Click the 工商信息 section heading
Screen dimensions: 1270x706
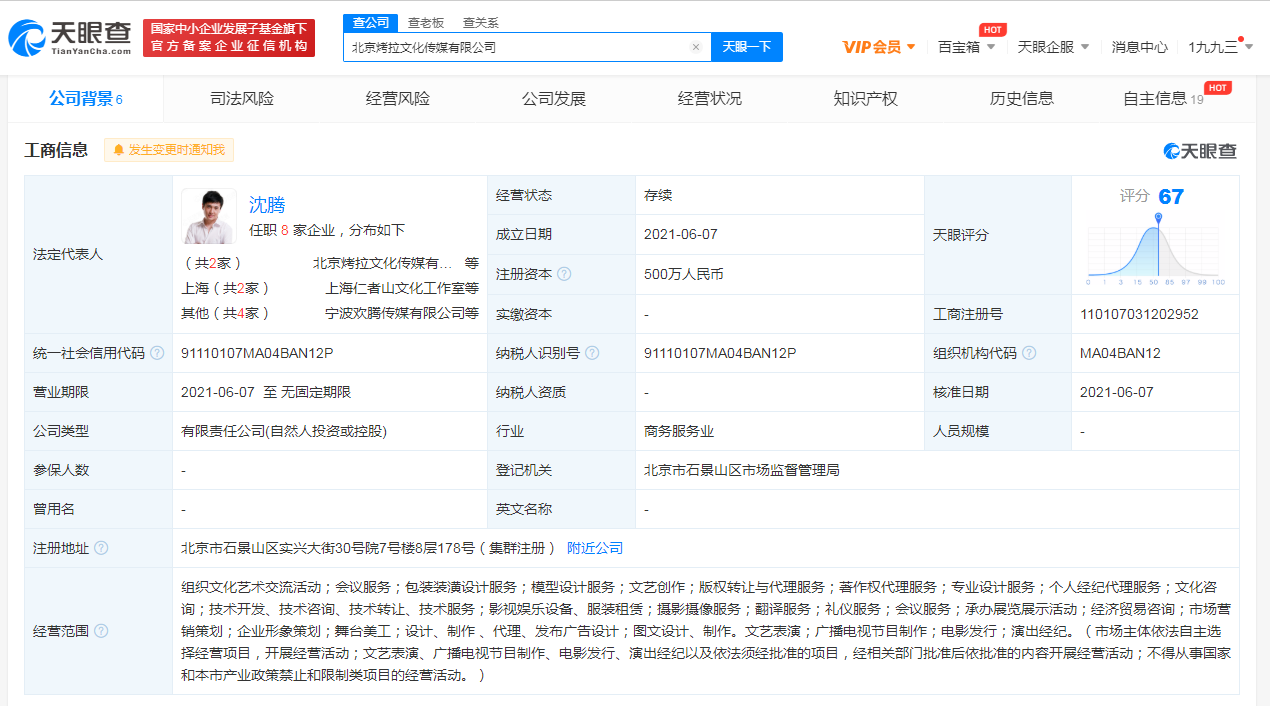[x=56, y=150]
